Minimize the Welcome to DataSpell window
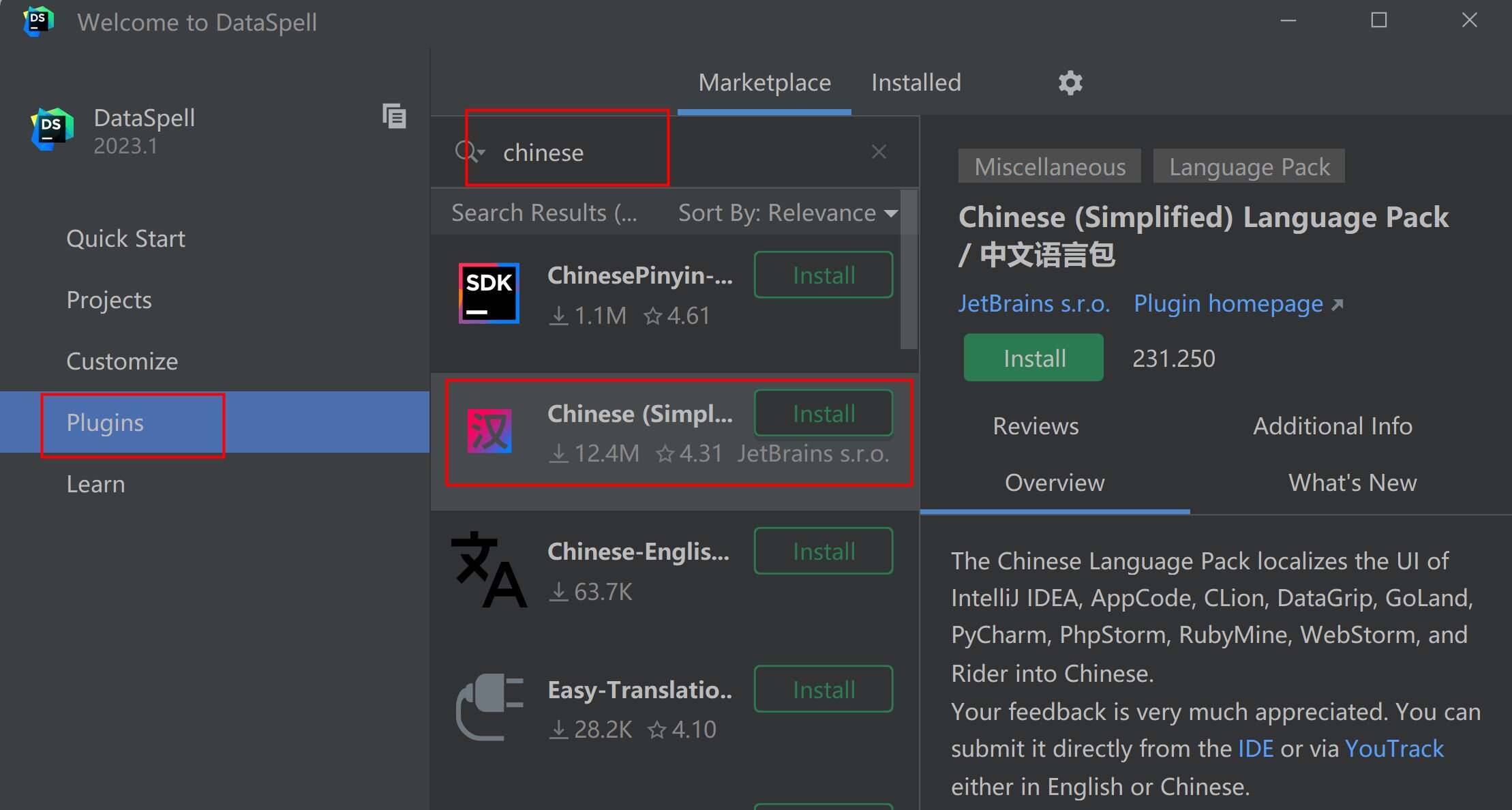This screenshot has height=810, width=1512. coord(1288,20)
